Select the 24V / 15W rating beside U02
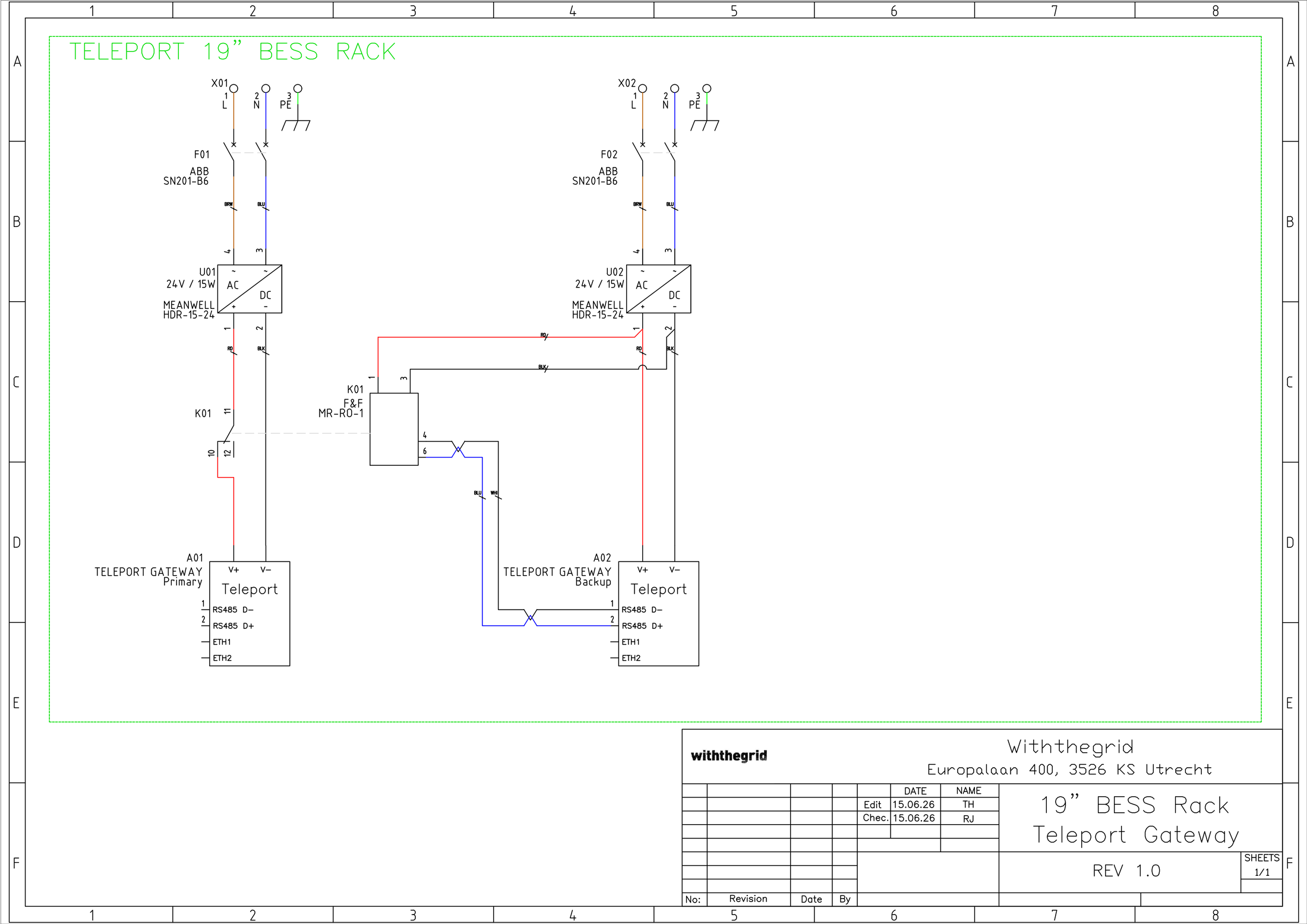 (599, 284)
